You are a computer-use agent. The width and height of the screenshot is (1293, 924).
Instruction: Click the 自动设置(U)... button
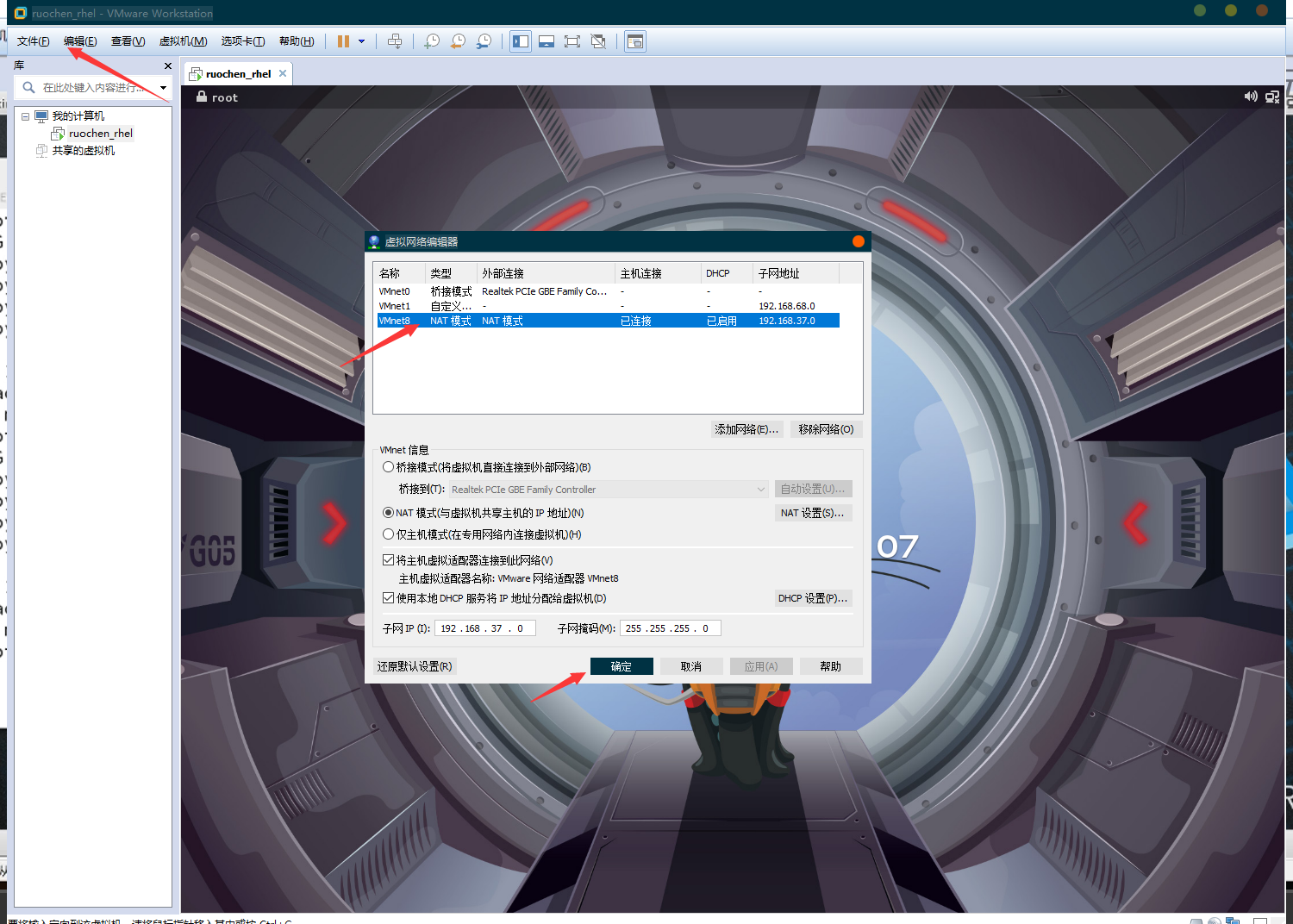[x=813, y=489]
